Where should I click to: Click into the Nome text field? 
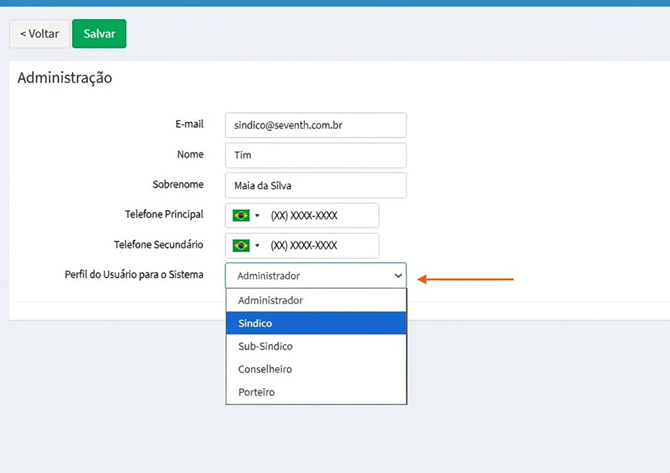[316, 155]
